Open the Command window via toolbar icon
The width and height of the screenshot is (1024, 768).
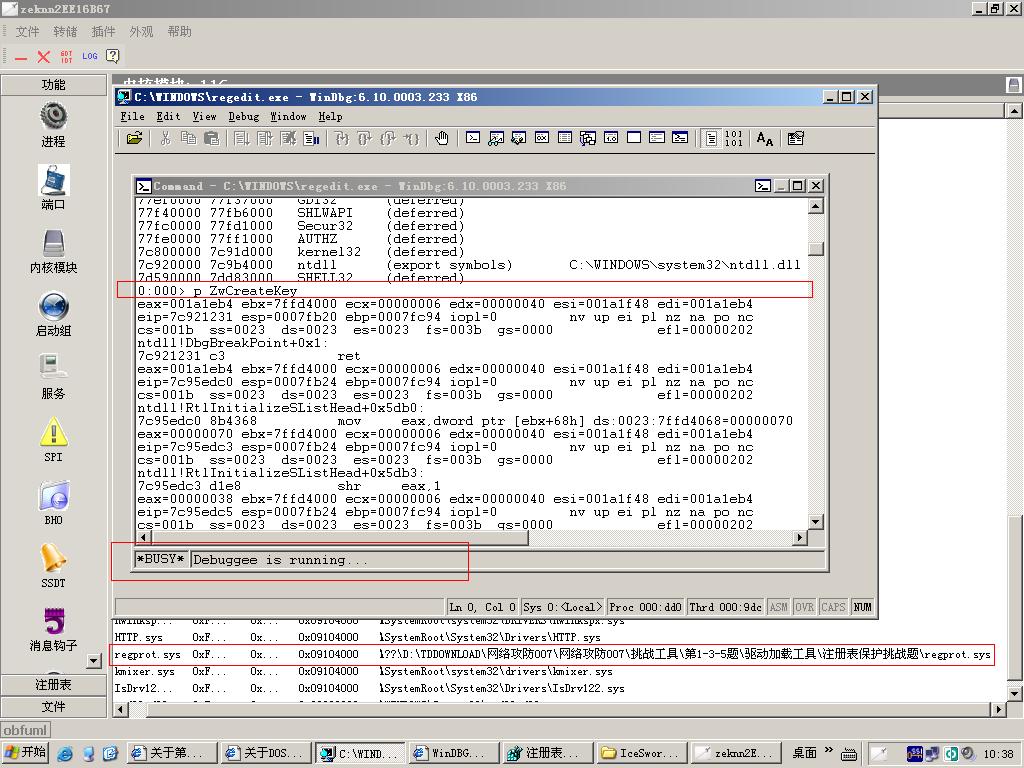pyautogui.click(x=473, y=138)
